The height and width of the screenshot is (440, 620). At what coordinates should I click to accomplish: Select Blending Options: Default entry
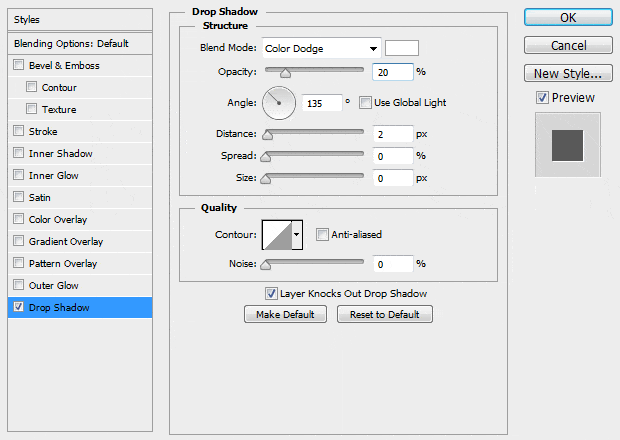(72, 44)
